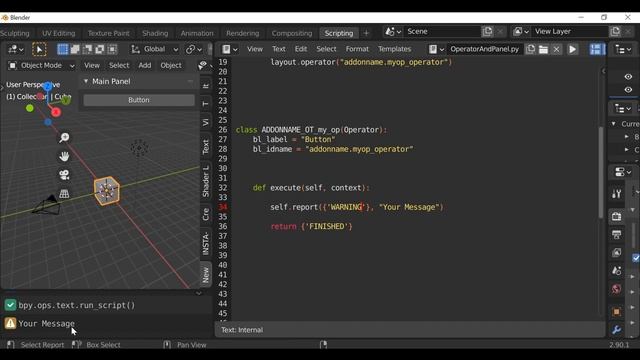Open pivot/link dropdown after Global
The image size is (640, 360).
pos(193,49)
